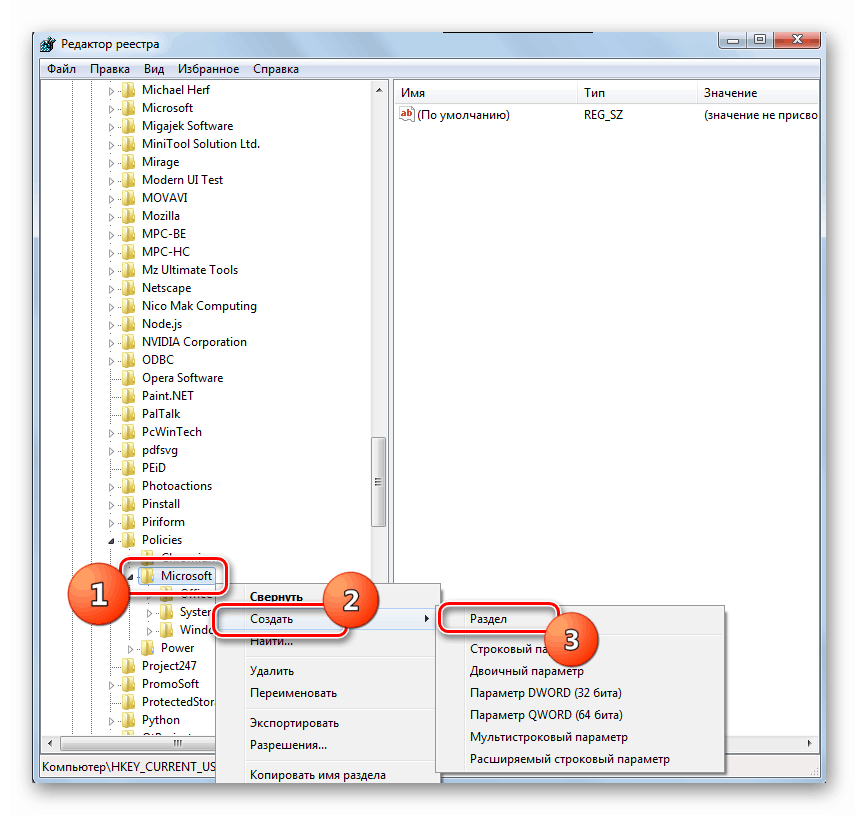Click the values pane scroll-right arrow
Image resolution: width=858 pixels, height=815 pixels.
(x=810, y=743)
